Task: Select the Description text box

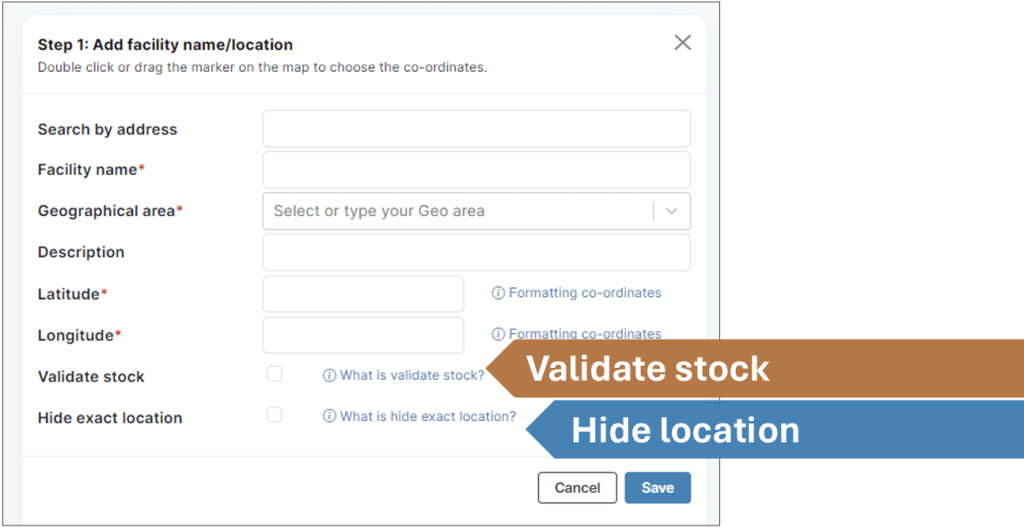Action: click(476, 252)
